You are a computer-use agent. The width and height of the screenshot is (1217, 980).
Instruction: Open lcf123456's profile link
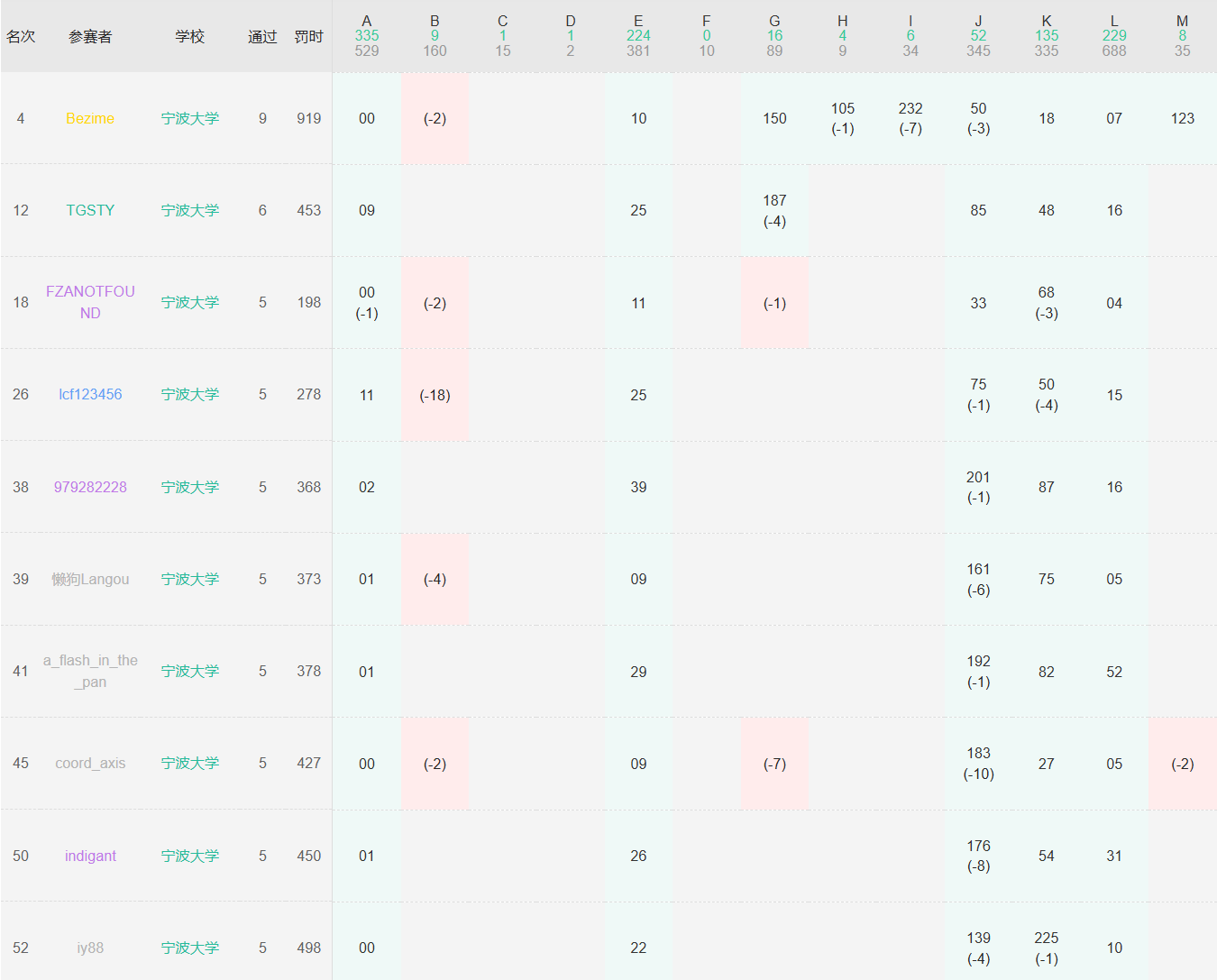(x=90, y=394)
